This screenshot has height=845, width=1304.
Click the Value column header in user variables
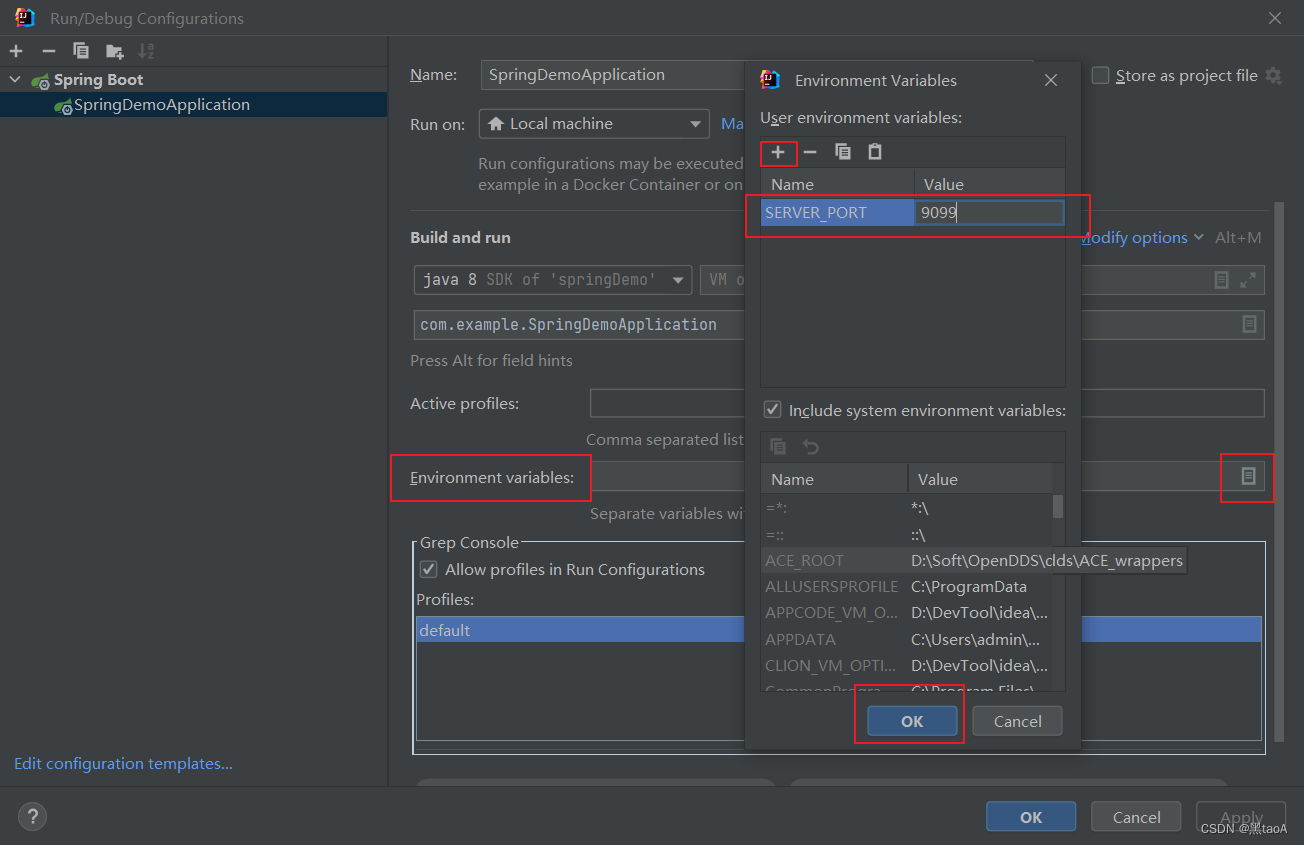(990, 184)
